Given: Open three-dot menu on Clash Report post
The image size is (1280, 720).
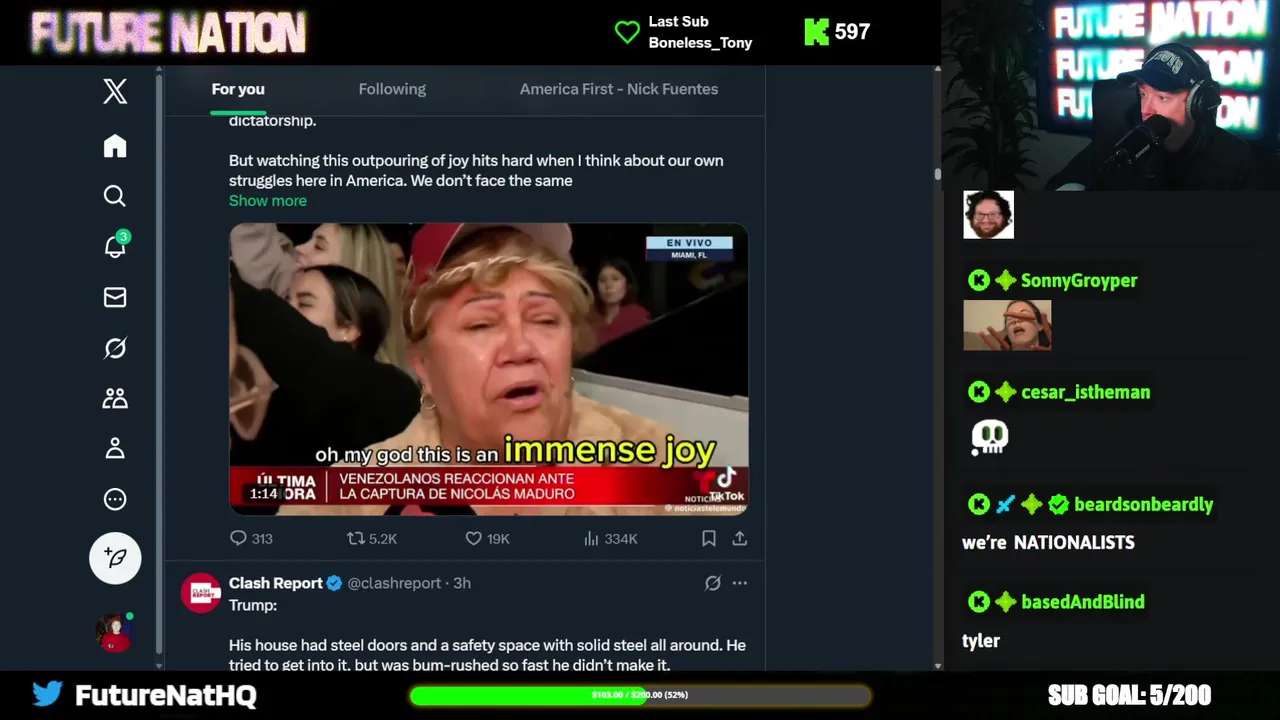Looking at the screenshot, I should (739, 583).
